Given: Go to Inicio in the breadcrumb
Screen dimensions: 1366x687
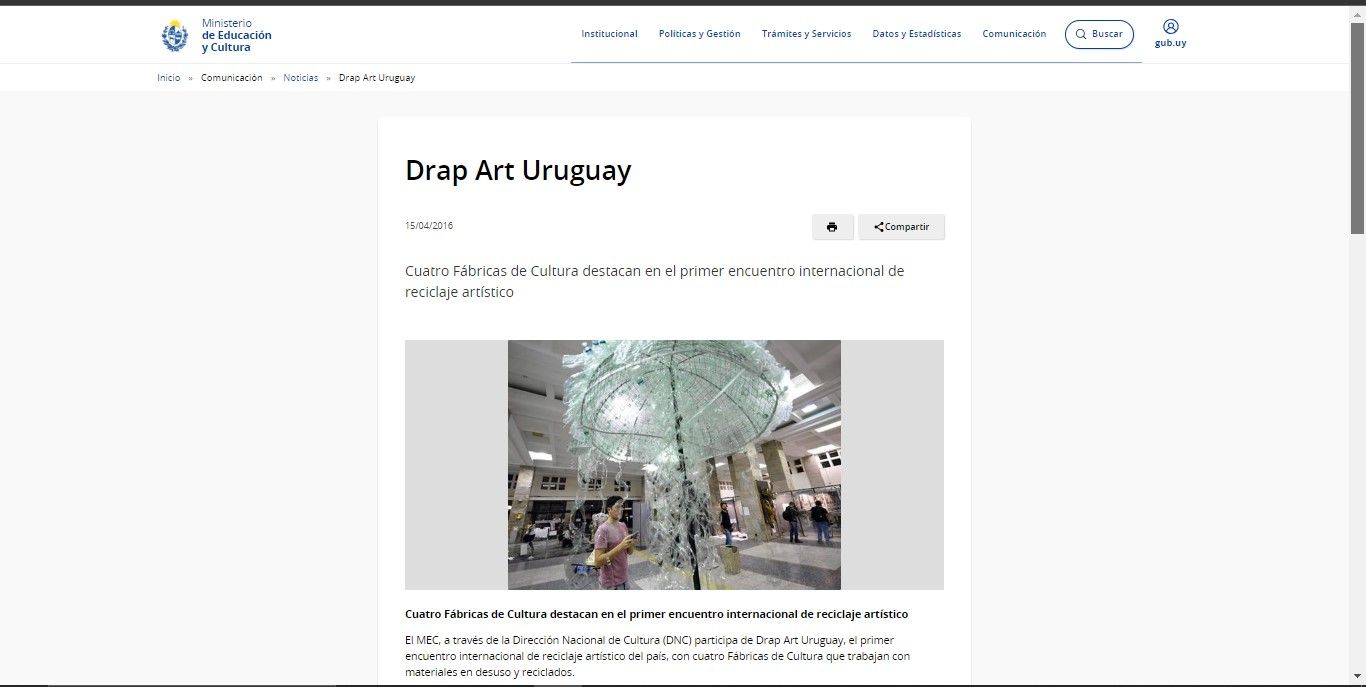Looking at the screenshot, I should tap(169, 78).
